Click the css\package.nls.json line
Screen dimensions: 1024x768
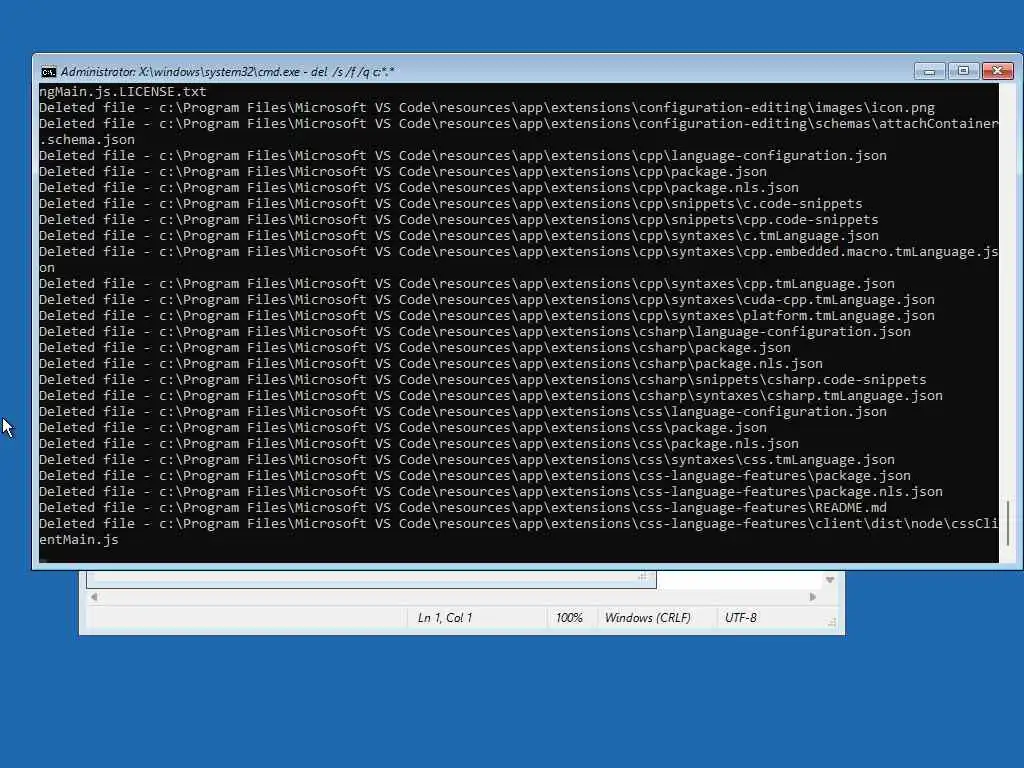[x=419, y=443]
